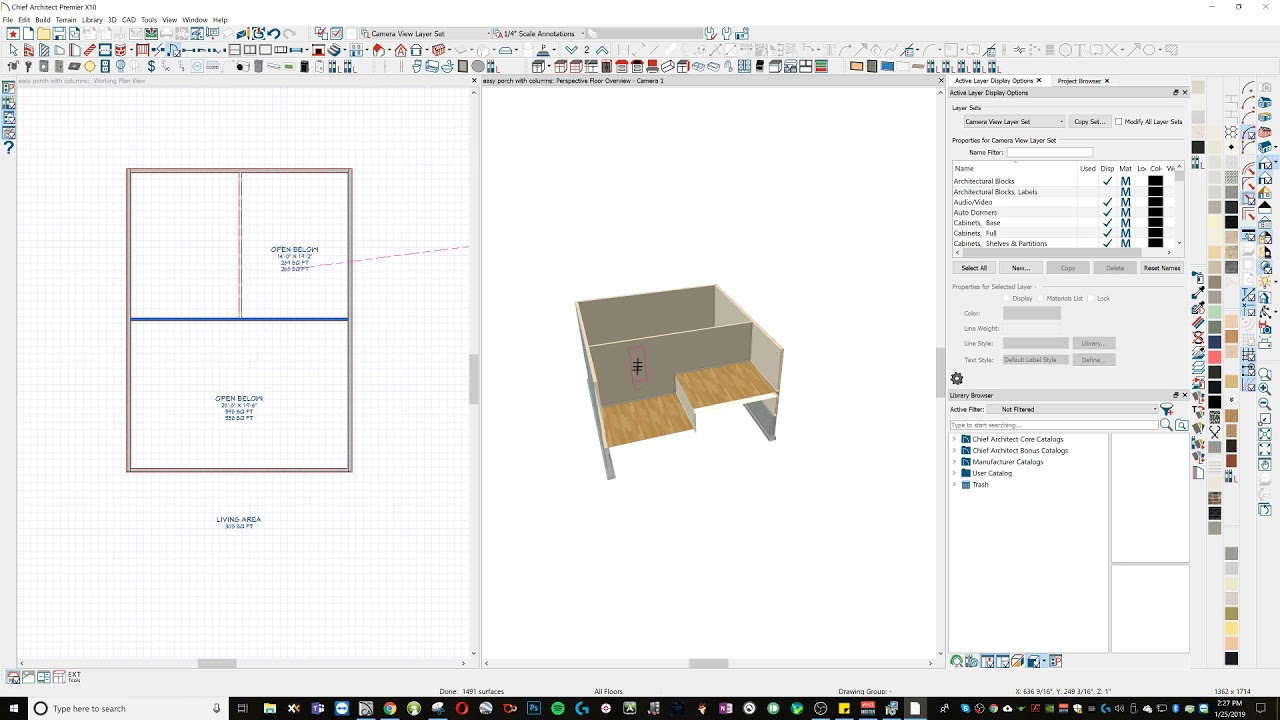Click the dollar sign materials list icon
The width and height of the screenshot is (1280, 720).
(151, 66)
